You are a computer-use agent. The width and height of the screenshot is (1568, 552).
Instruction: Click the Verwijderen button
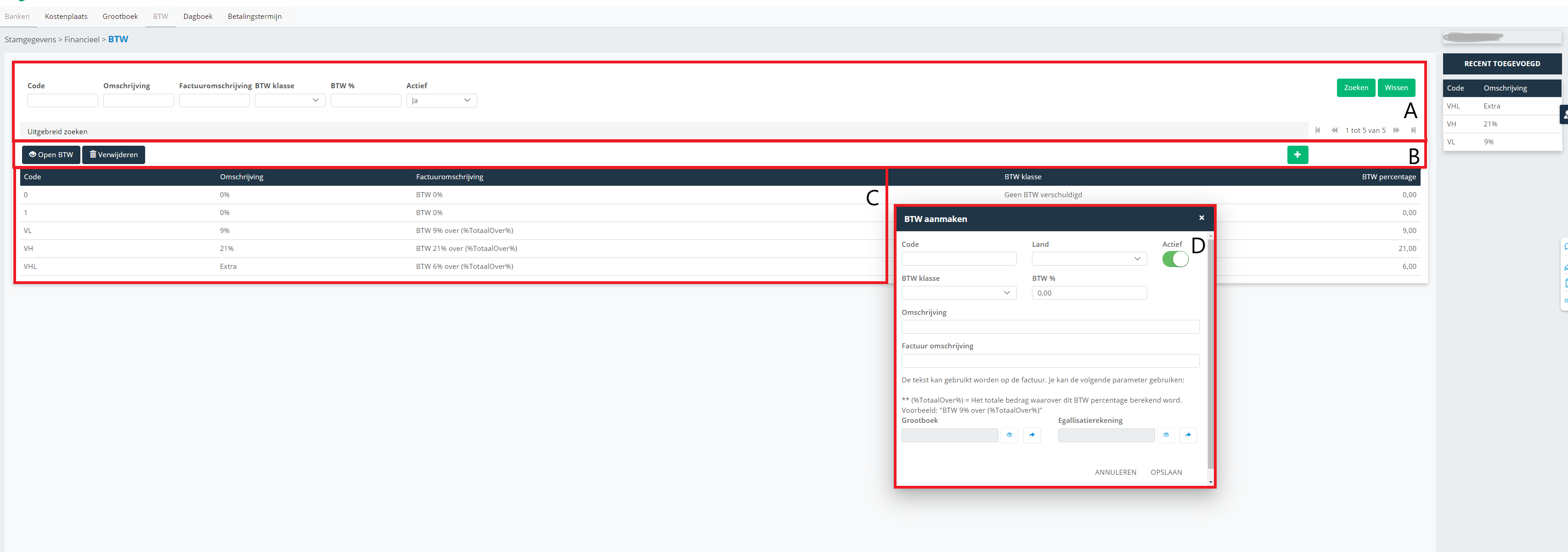pyautogui.click(x=114, y=155)
